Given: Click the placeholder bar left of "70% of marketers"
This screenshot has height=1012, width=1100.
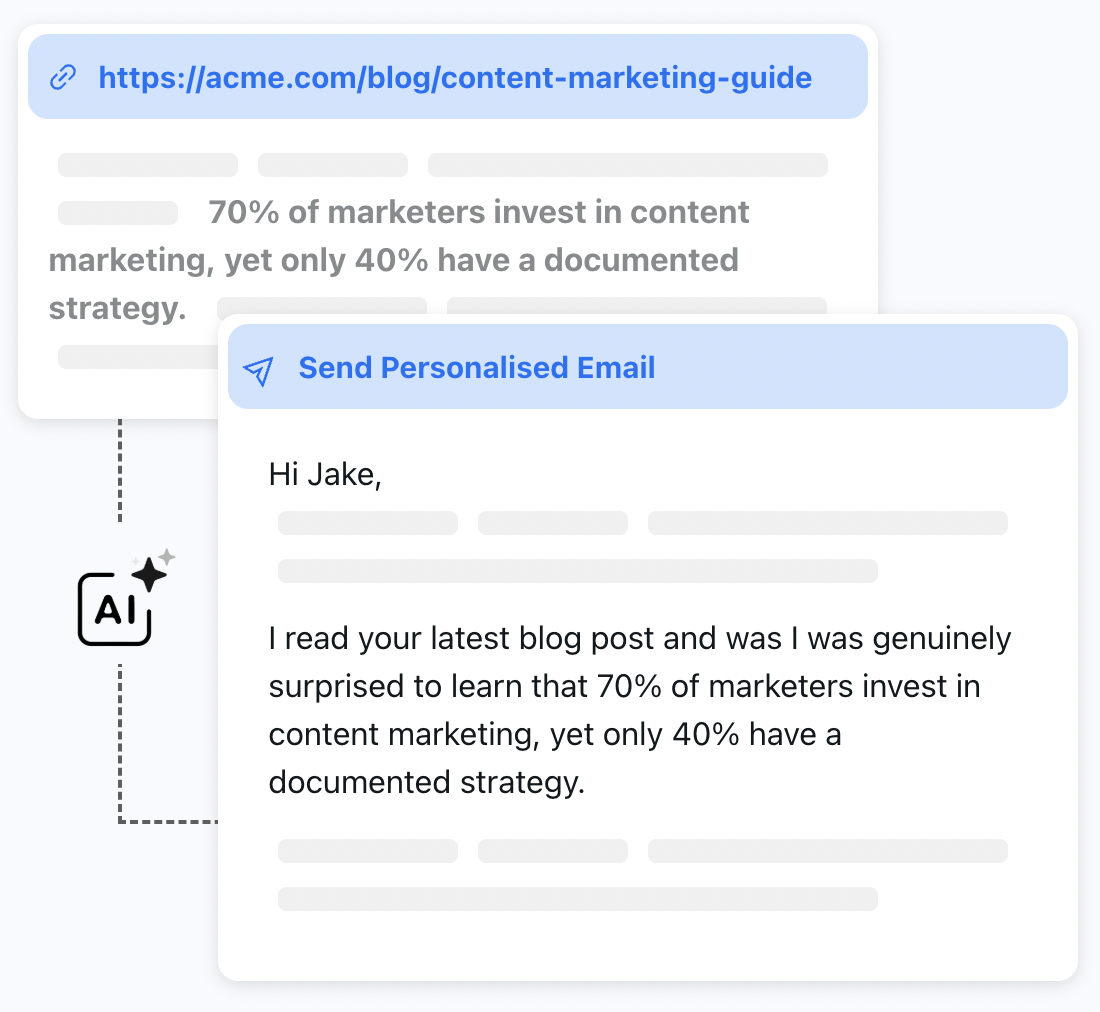Looking at the screenshot, I should click(x=117, y=213).
